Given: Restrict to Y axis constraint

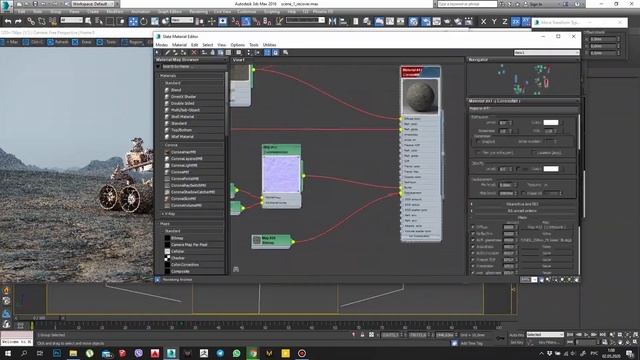Looking at the screenshot, I should tap(494, 21).
